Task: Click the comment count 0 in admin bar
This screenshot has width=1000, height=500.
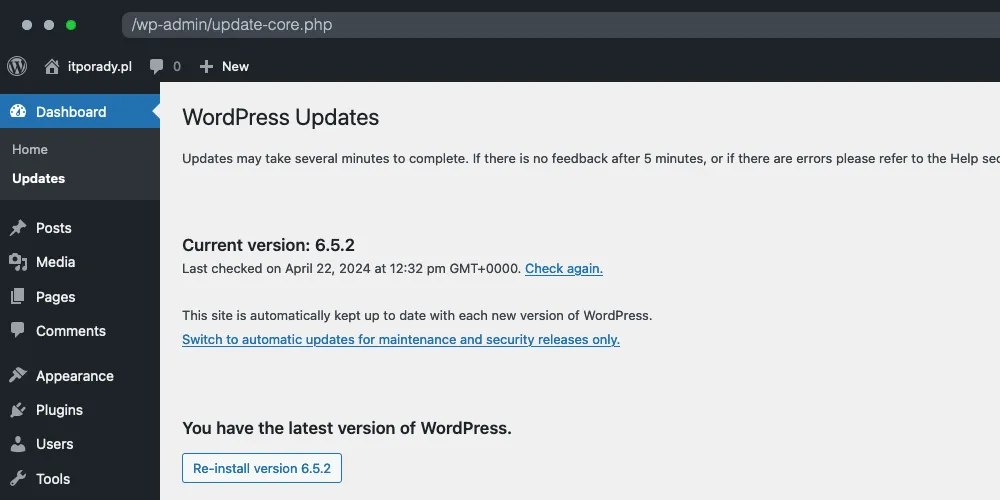Action: click(x=177, y=66)
